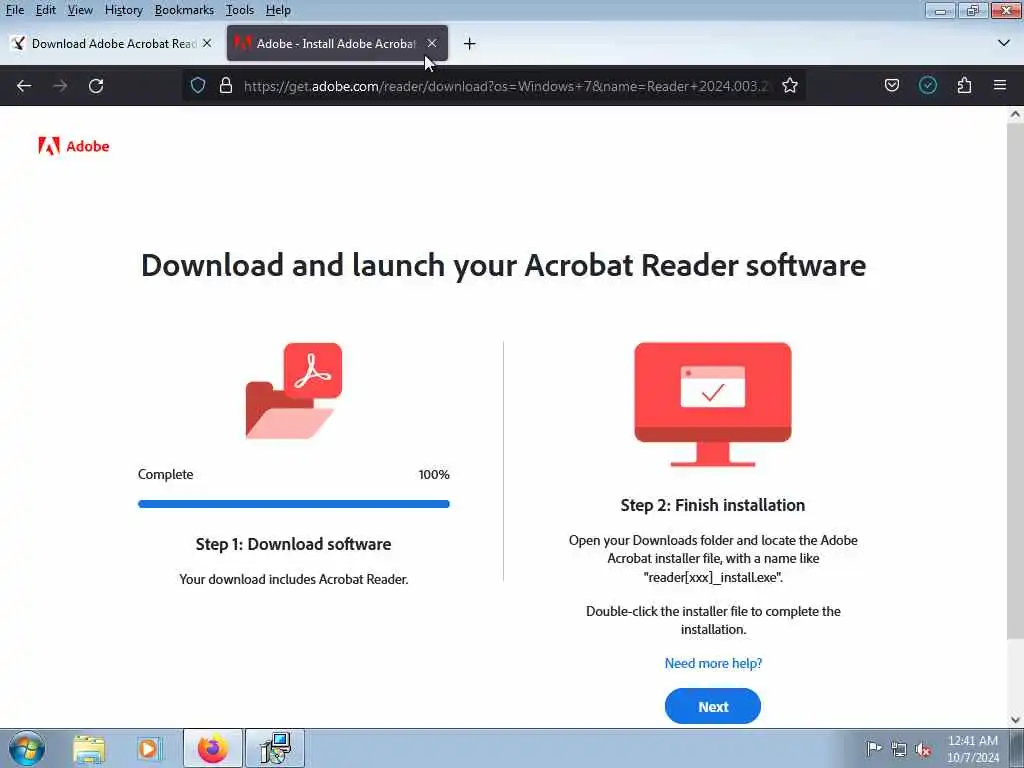
Task: Click the blue download progress bar
Action: point(294,504)
